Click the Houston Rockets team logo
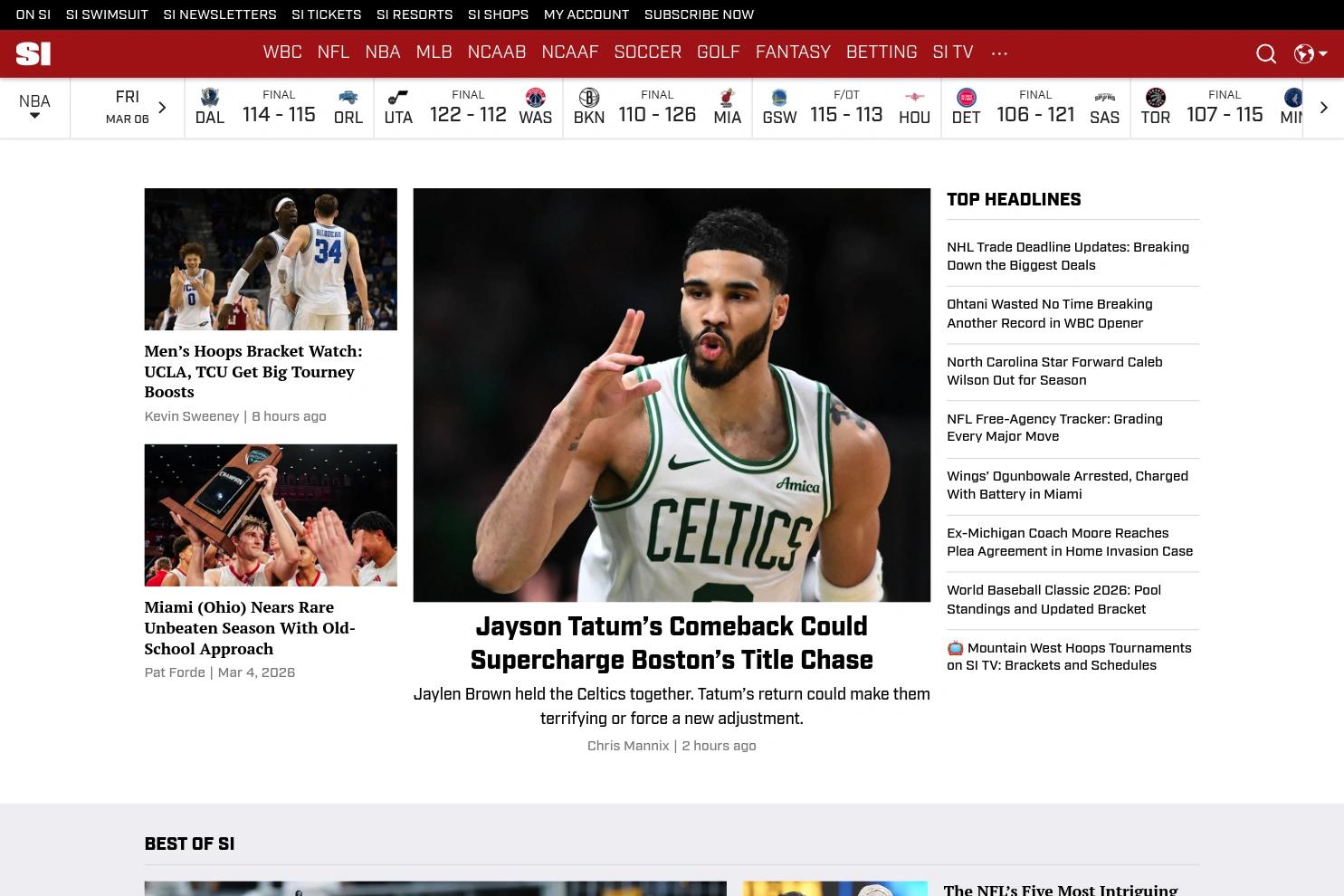The width and height of the screenshot is (1344, 896). (915, 97)
